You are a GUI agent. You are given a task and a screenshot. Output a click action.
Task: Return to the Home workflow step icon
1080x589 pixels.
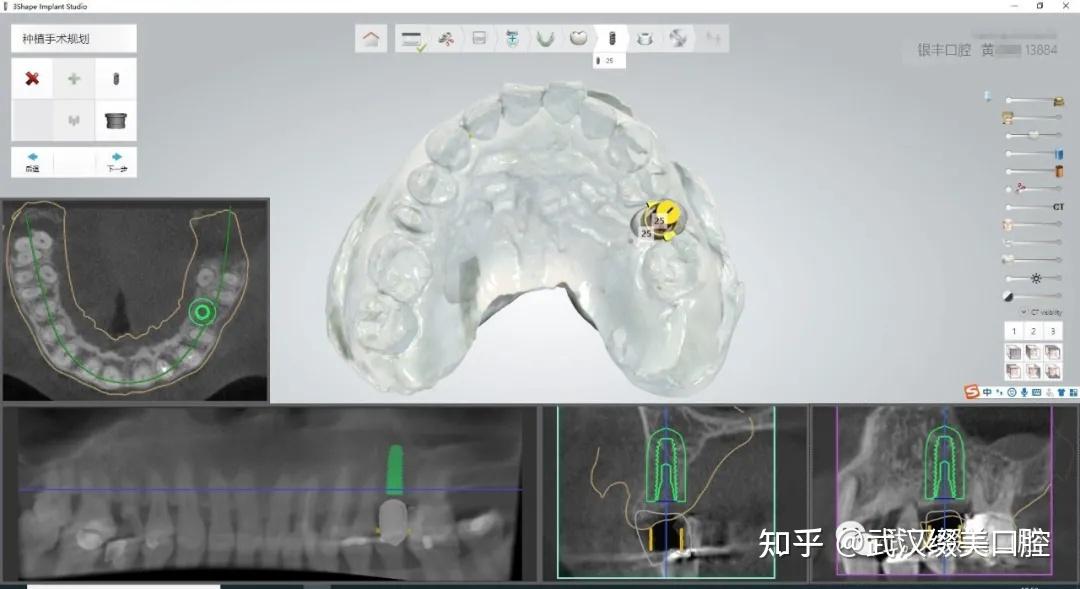(x=371, y=38)
